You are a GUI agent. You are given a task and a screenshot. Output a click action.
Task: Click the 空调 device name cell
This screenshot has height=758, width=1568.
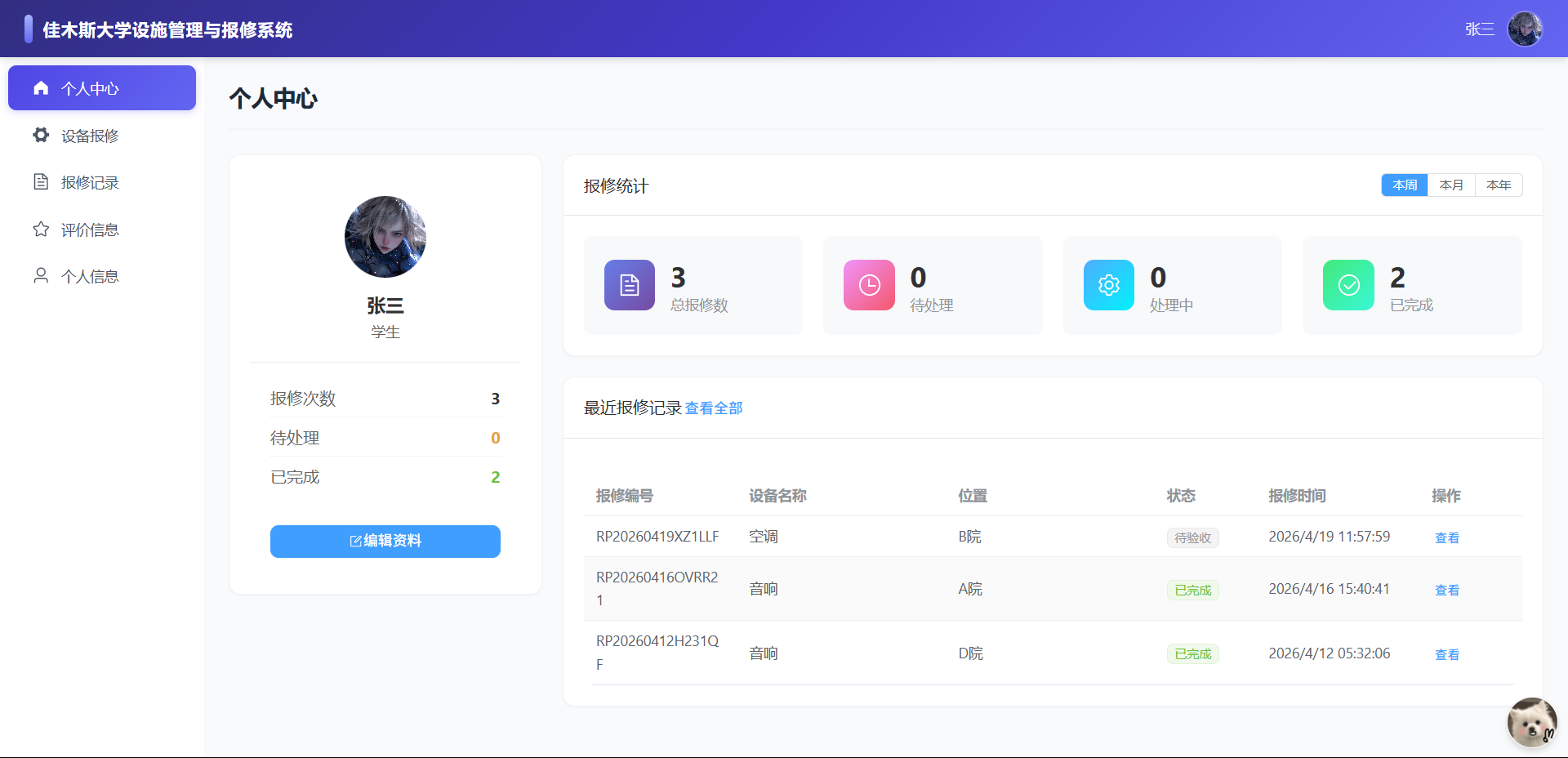pyautogui.click(x=764, y=537)
